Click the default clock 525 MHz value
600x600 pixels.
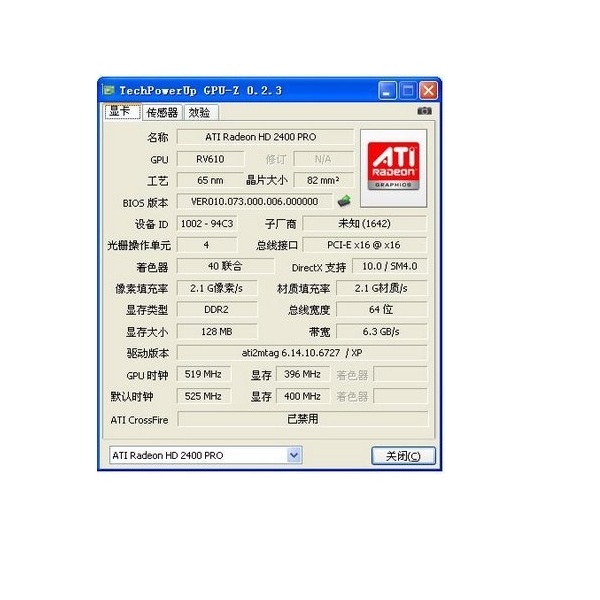[204, 396]
